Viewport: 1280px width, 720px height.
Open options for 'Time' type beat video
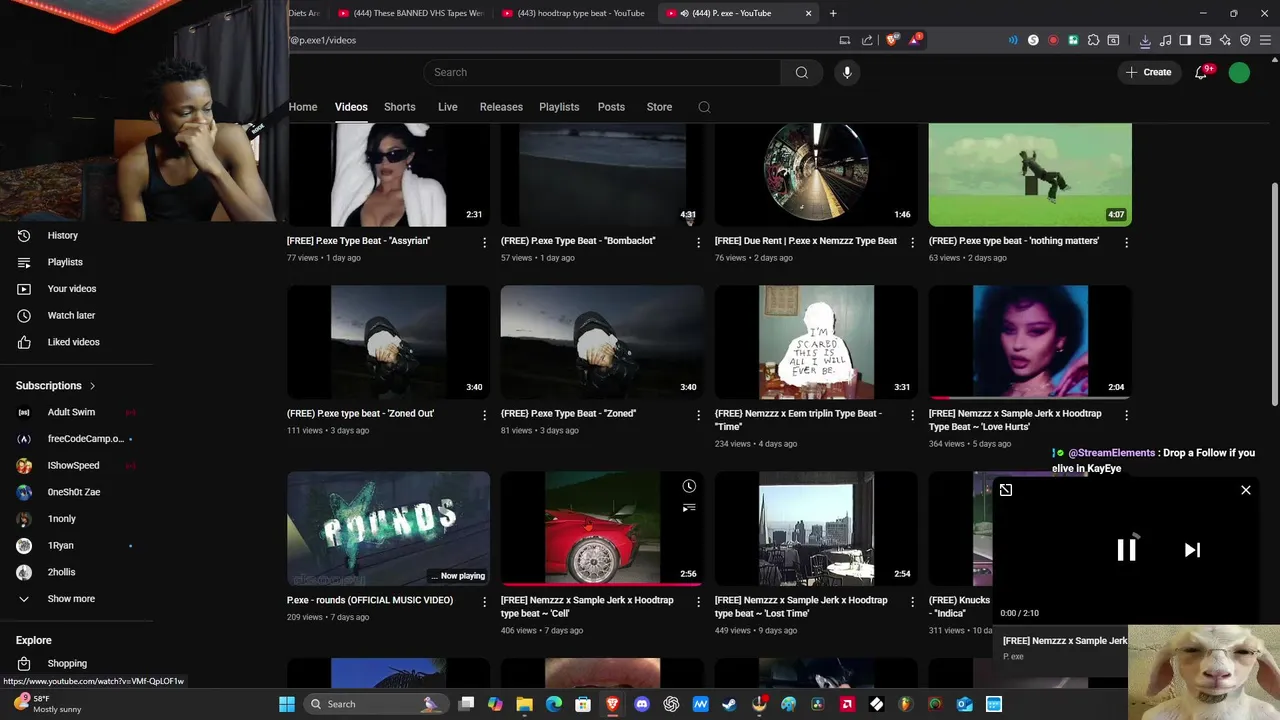click(x=912, y=415)
